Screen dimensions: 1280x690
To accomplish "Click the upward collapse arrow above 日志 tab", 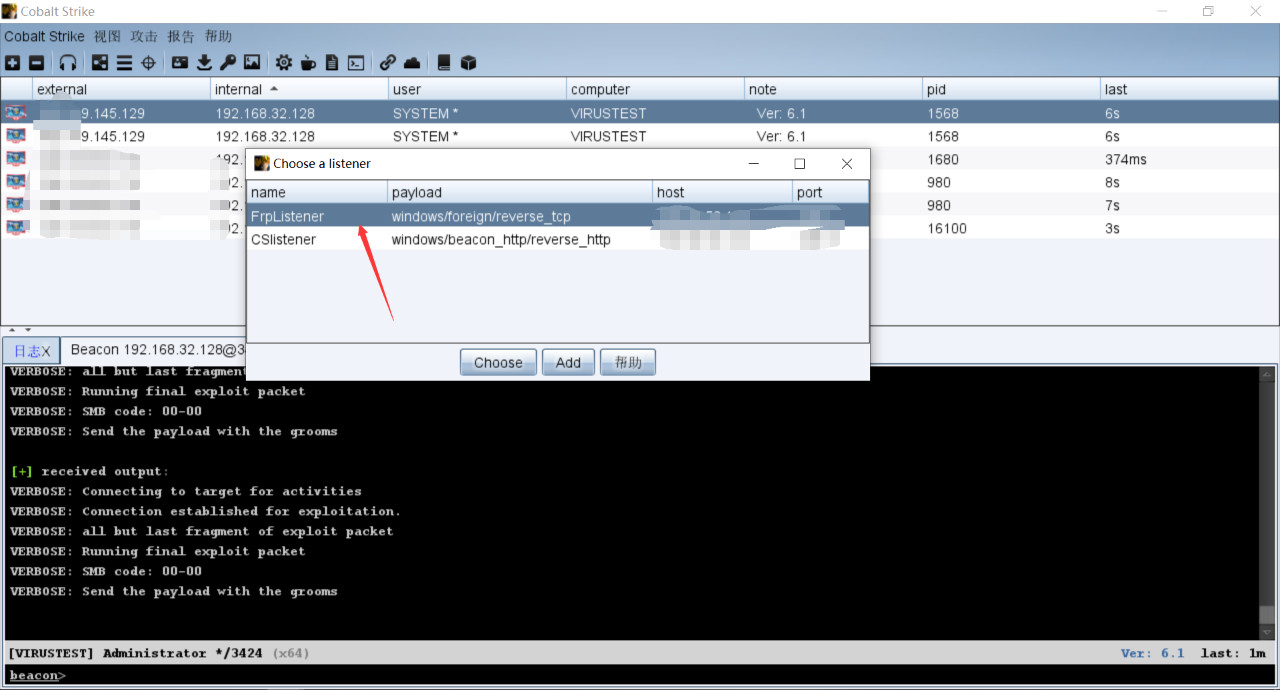I will coord(13,329).
